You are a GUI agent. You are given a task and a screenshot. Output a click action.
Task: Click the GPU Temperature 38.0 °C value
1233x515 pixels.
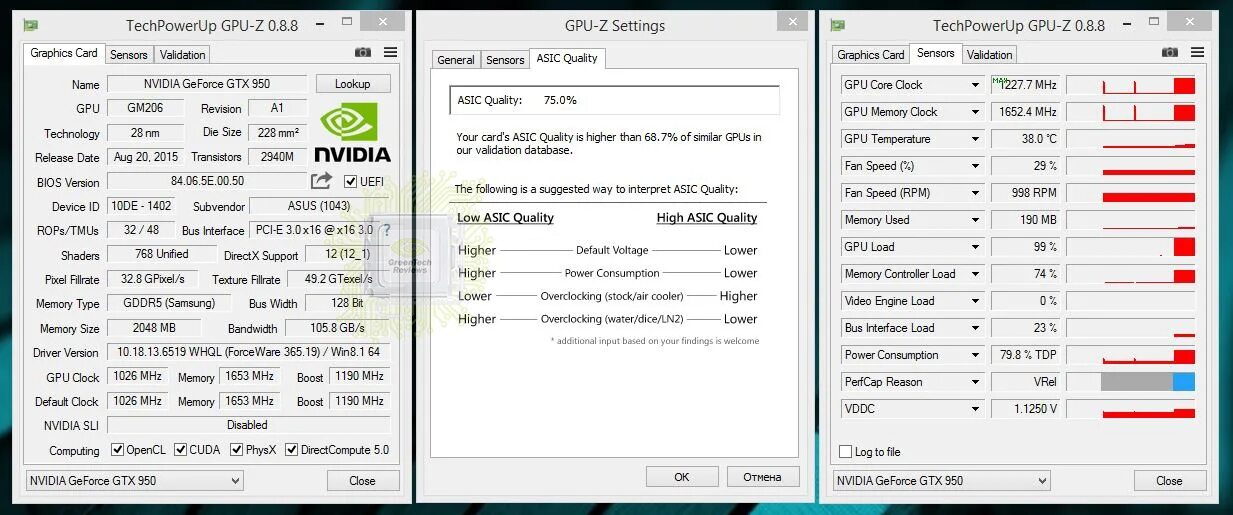(x=1024, y=139)
